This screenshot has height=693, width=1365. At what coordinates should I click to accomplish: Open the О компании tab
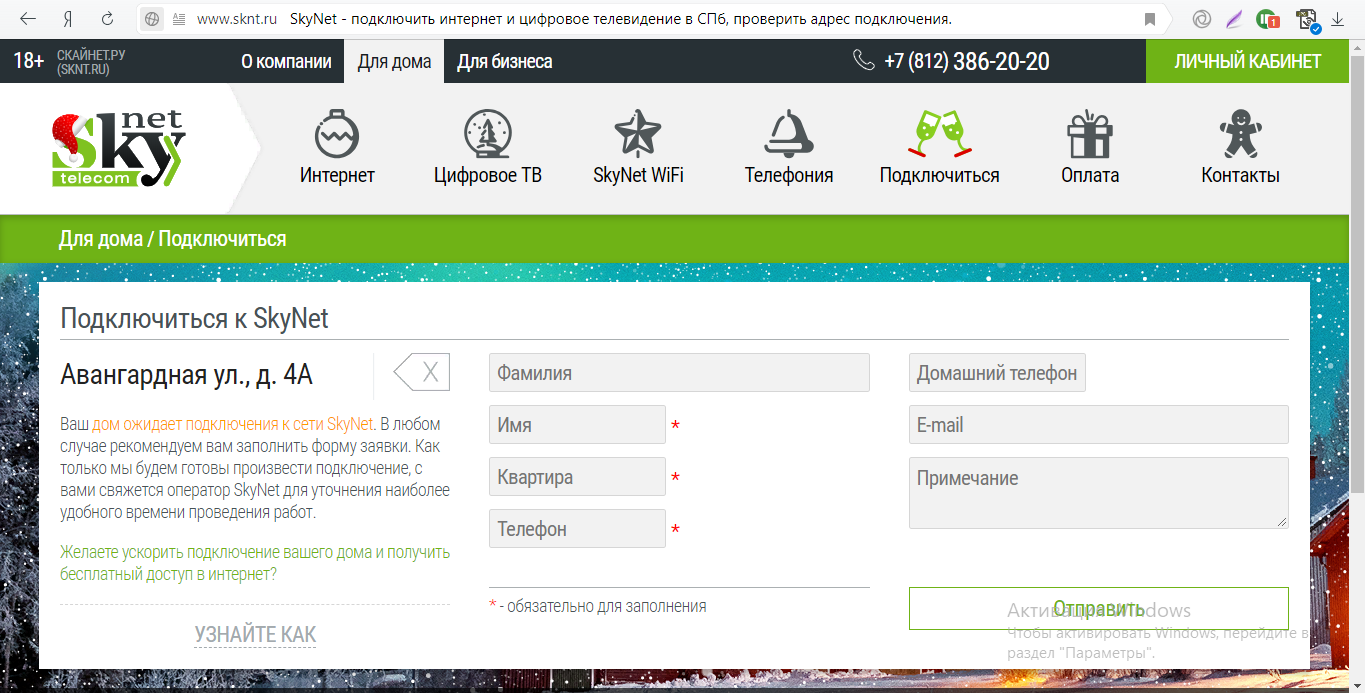286,61
